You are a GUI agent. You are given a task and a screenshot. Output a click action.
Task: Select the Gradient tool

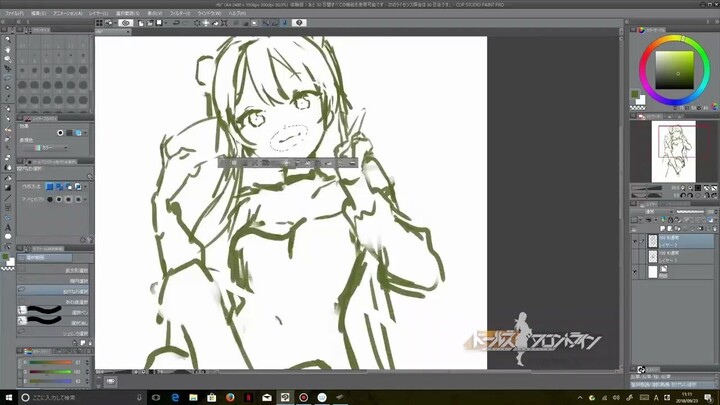[x=8, y=187]
